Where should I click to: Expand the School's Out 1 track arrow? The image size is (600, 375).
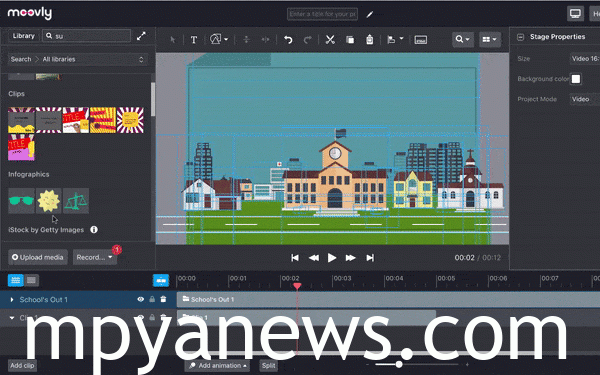[12, 299]
